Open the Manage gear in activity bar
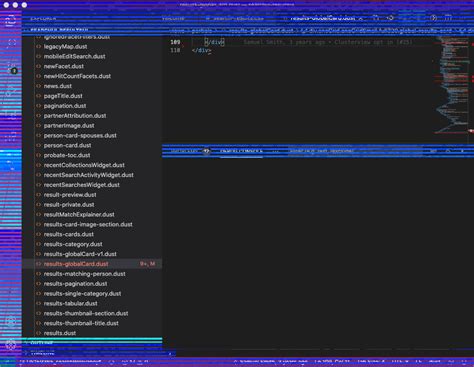The height and width of the screenshot is (367, 474). tap(11, 345)
